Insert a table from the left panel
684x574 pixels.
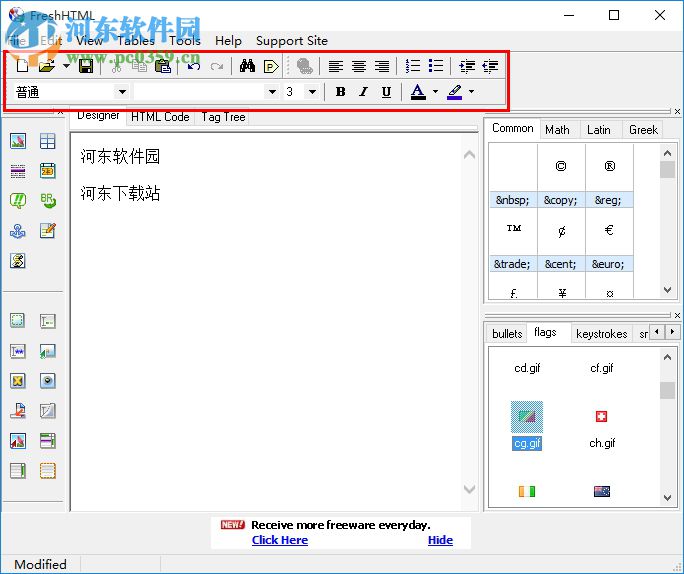pyautogui.click(x=47, y=141)
